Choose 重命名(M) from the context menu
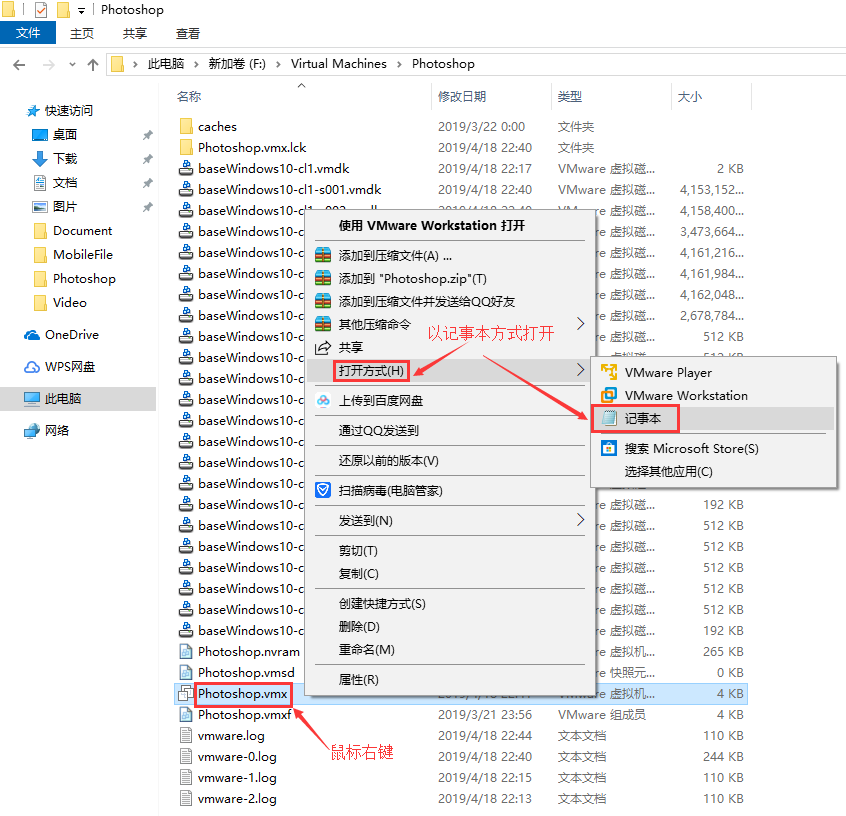Image resolution: width=846 pixels, height=816 pixels. [x=366, y=650]
